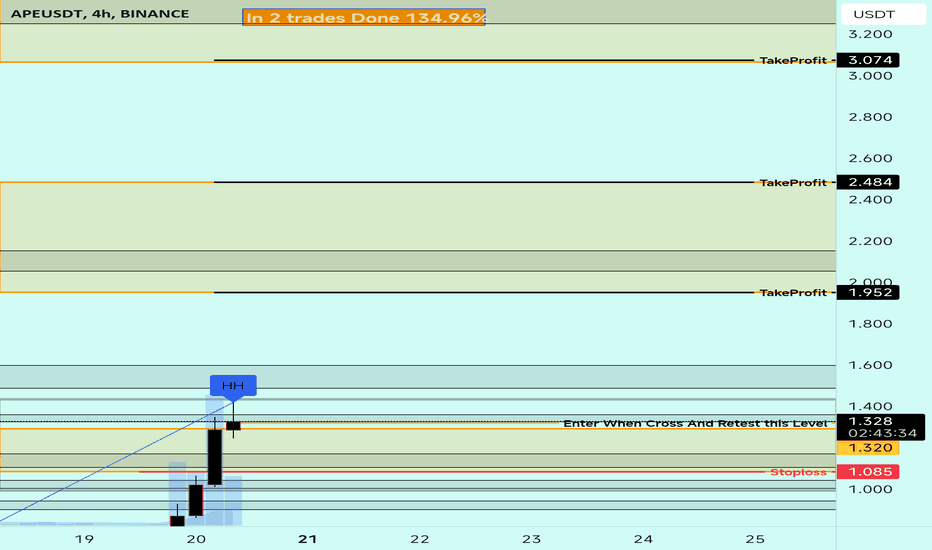Click the APEUSDT, 4h, BINANCE symbol title
The height and width of the screenshot is (550, 932).
point(100,14)
